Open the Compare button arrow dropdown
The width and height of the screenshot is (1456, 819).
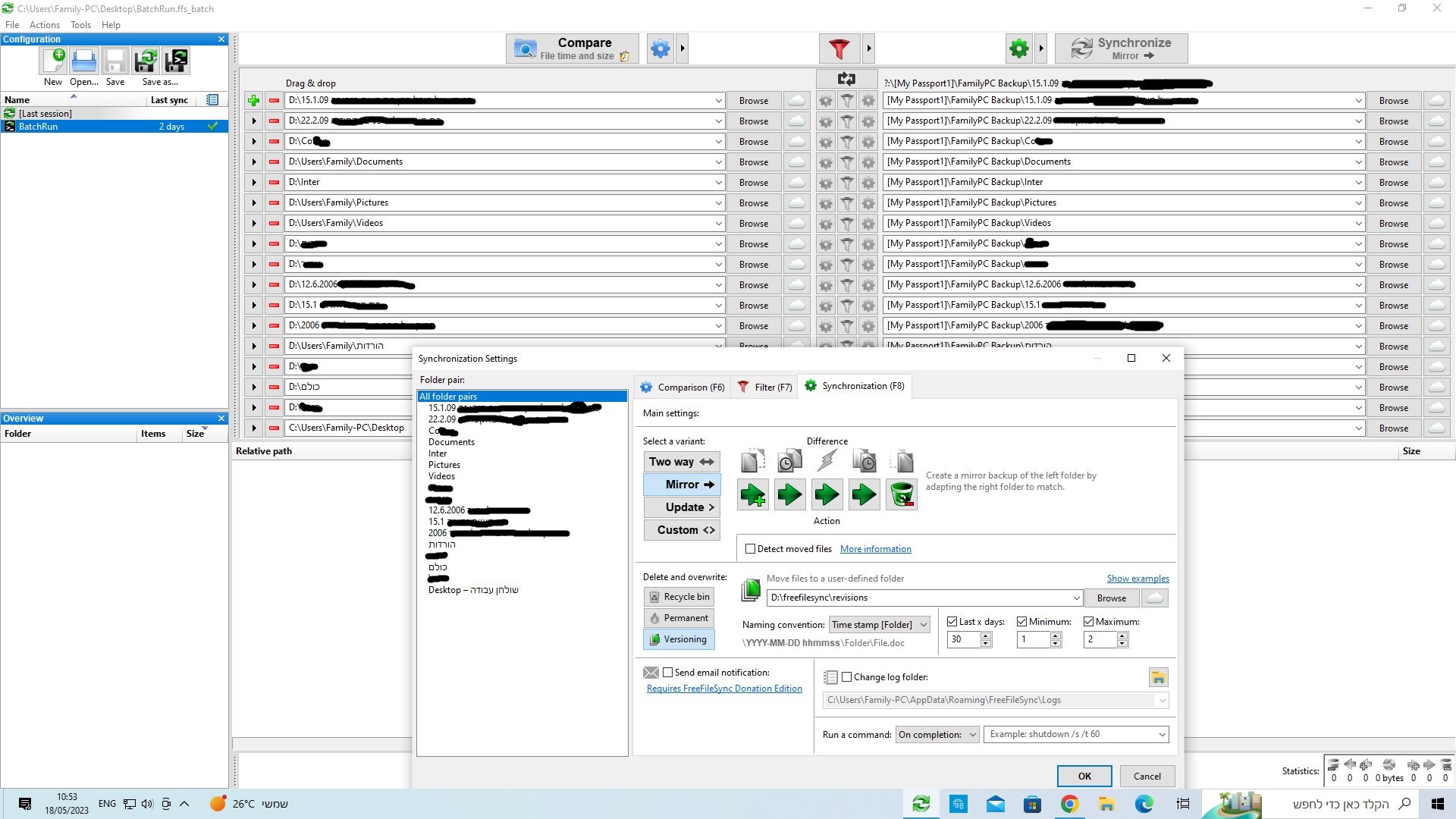[x=682, y=49]
